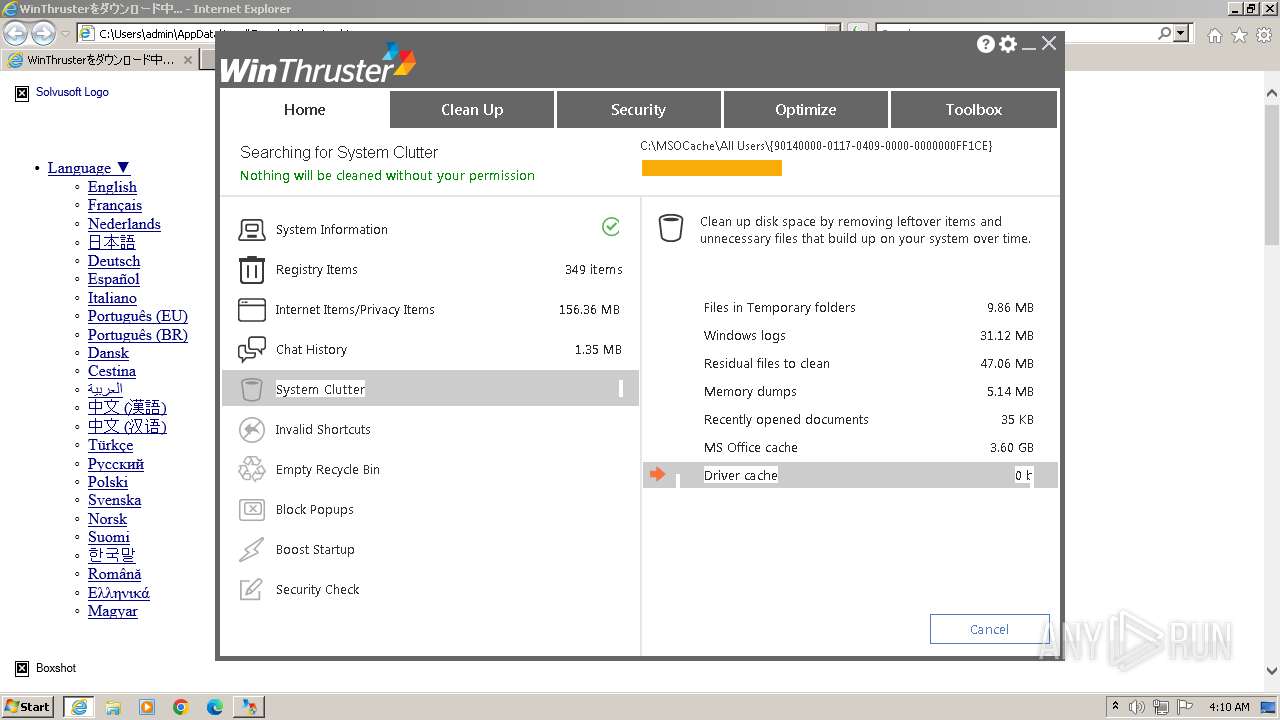The height and width of the screenshot is (720, 1280).
Task: Switch to the Clean Up tab
Action: point(472,110)
